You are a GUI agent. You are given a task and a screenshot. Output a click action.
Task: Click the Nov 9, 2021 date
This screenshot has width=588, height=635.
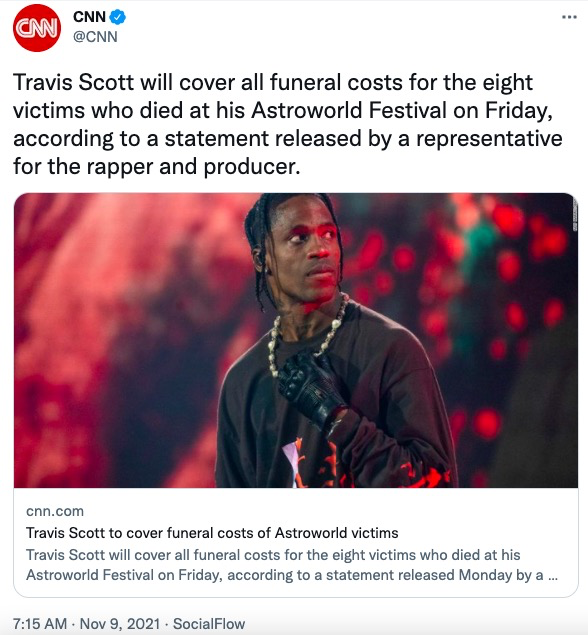click(x=120, y=624)
